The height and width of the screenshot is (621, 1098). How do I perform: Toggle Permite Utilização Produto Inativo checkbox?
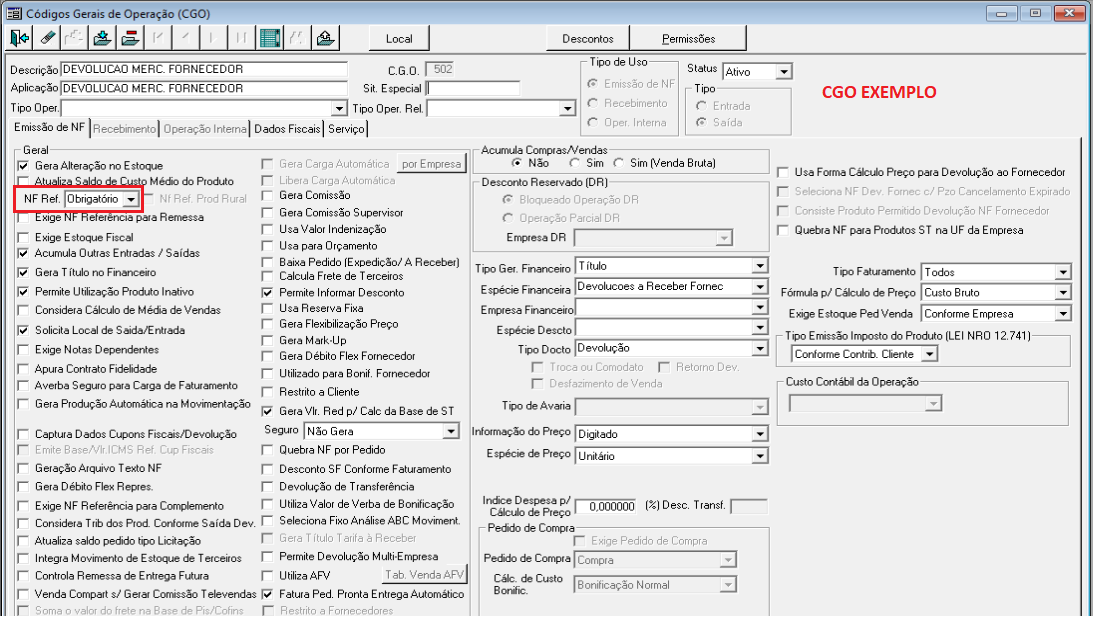24,292
